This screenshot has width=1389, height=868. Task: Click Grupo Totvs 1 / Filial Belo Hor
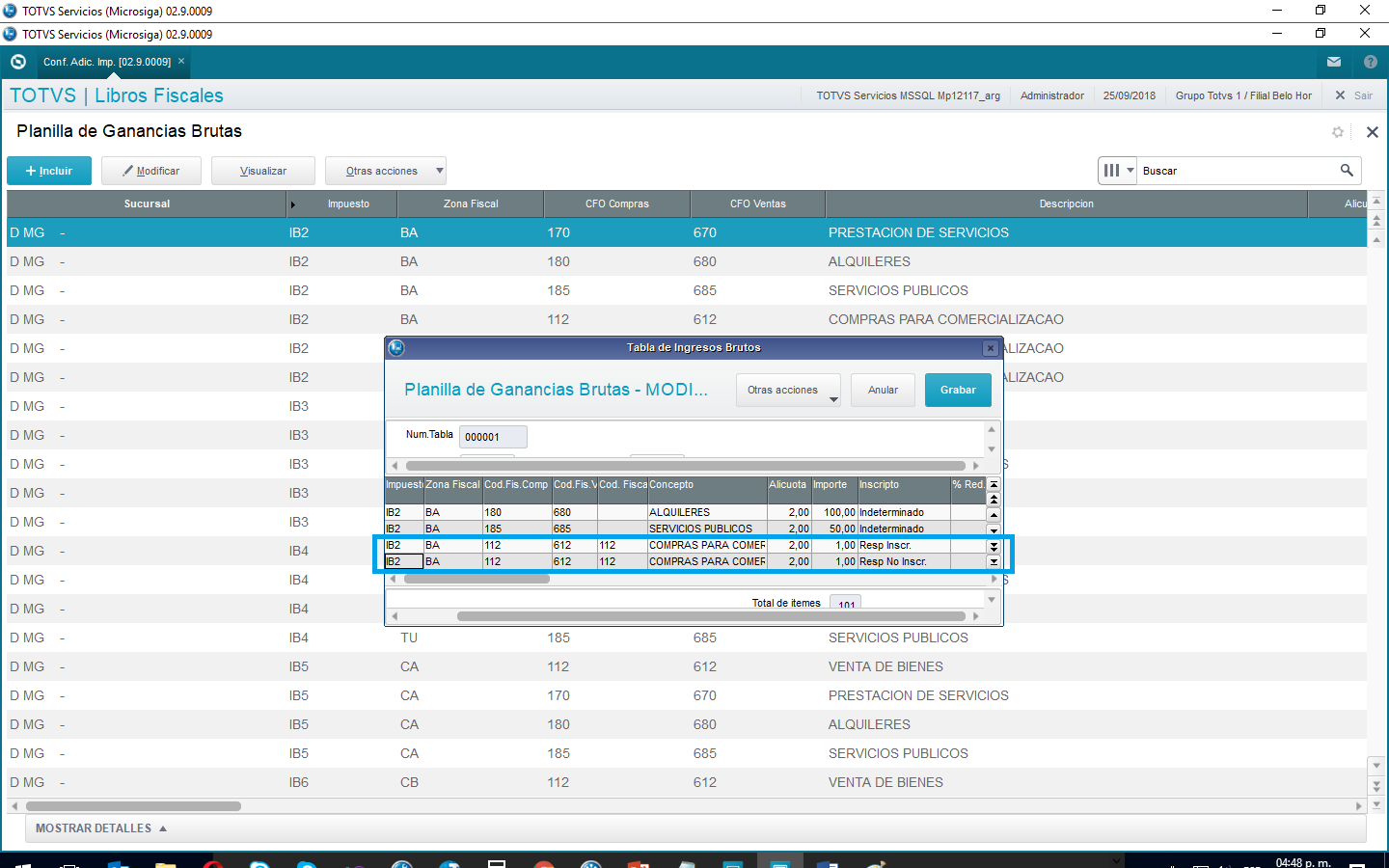coord(1243,95)
